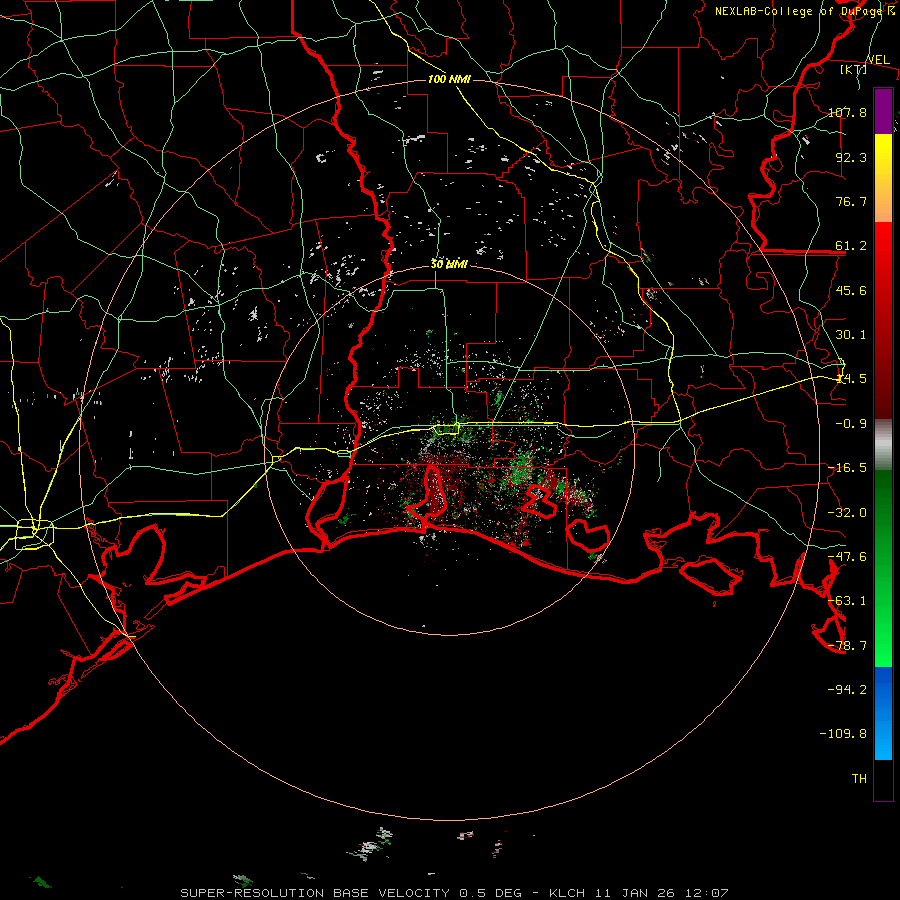This screenshot has height=900, width=900.
Task: Pick the black TH segment of color bar
Action: [x=883, y=780]
